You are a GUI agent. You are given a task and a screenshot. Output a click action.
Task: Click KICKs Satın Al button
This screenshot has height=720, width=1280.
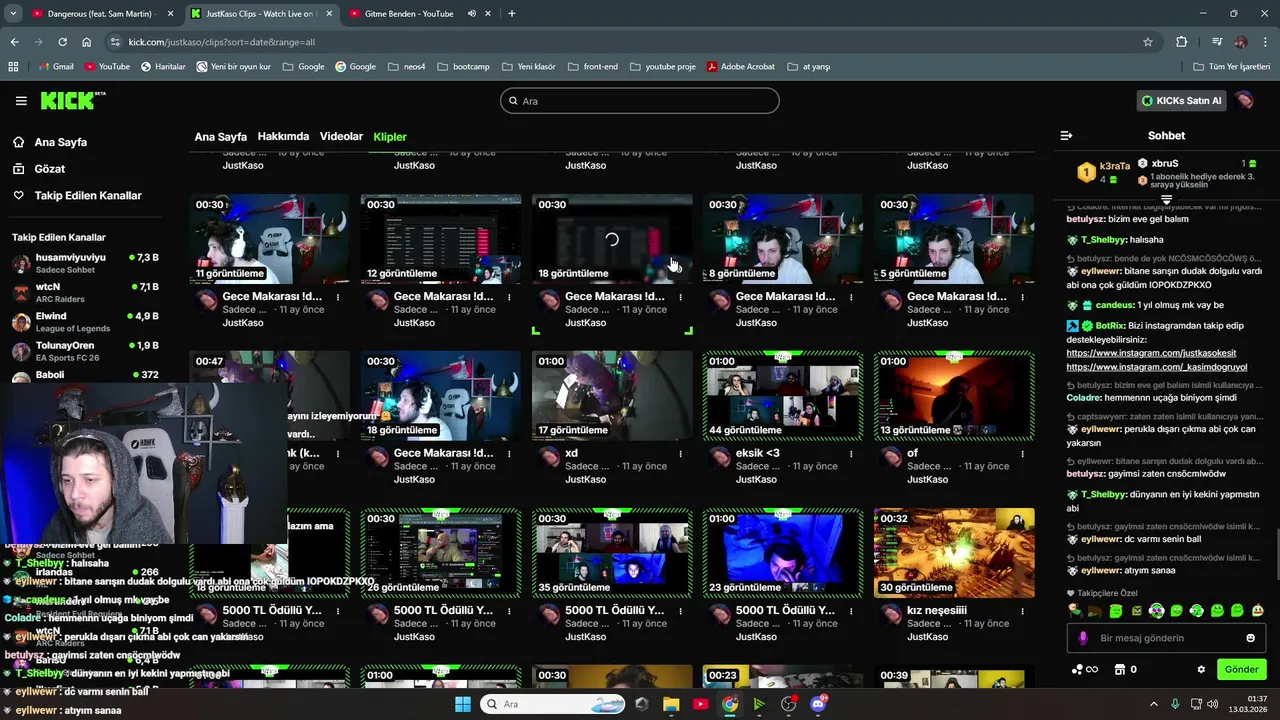1182,101
